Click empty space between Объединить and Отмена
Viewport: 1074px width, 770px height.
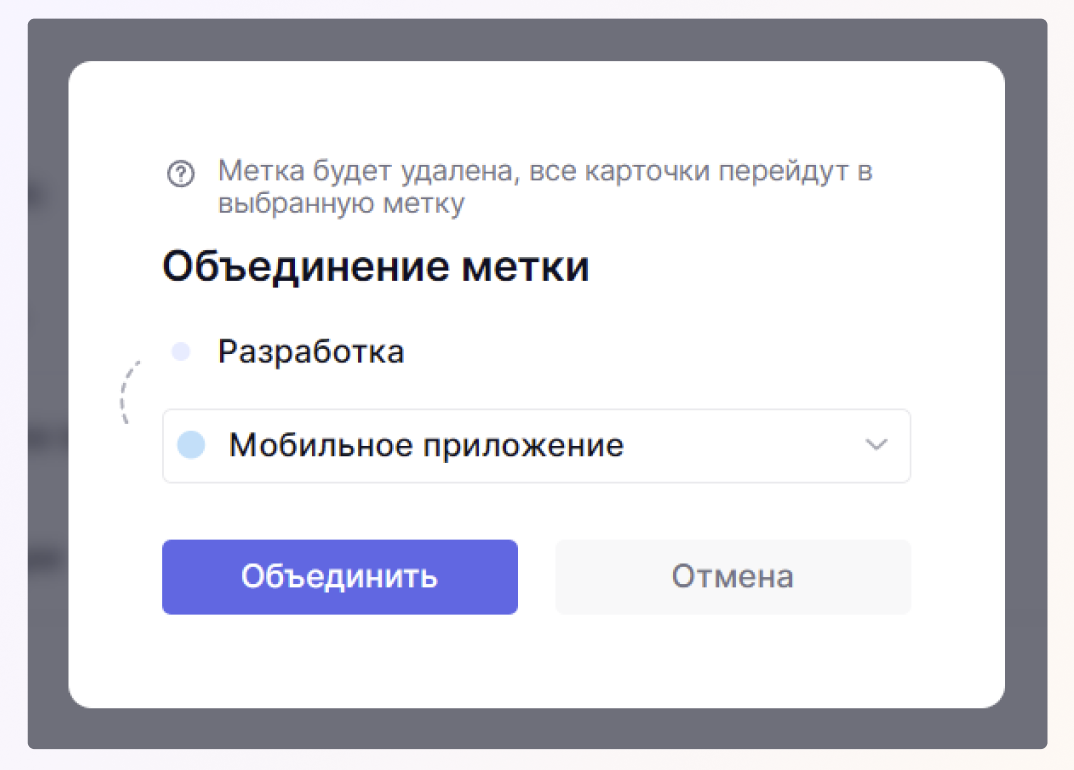(537, 577)
